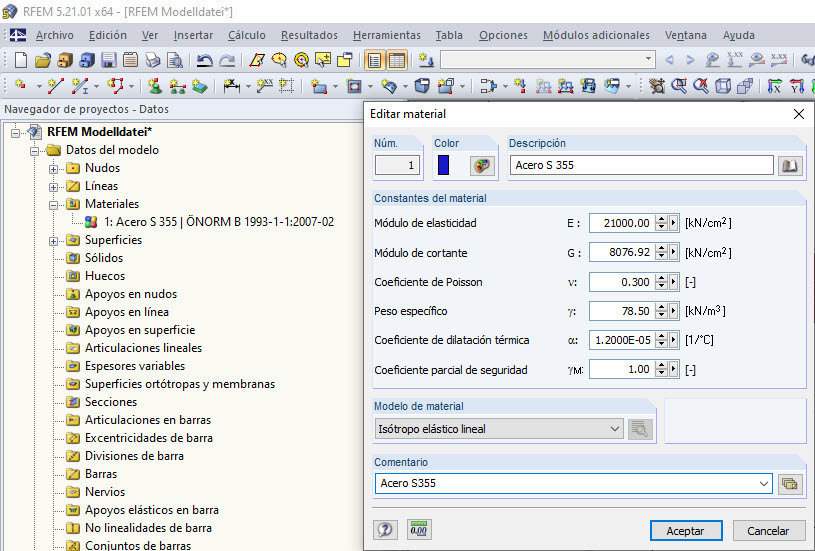Click the Redo arrow icon

227,61
